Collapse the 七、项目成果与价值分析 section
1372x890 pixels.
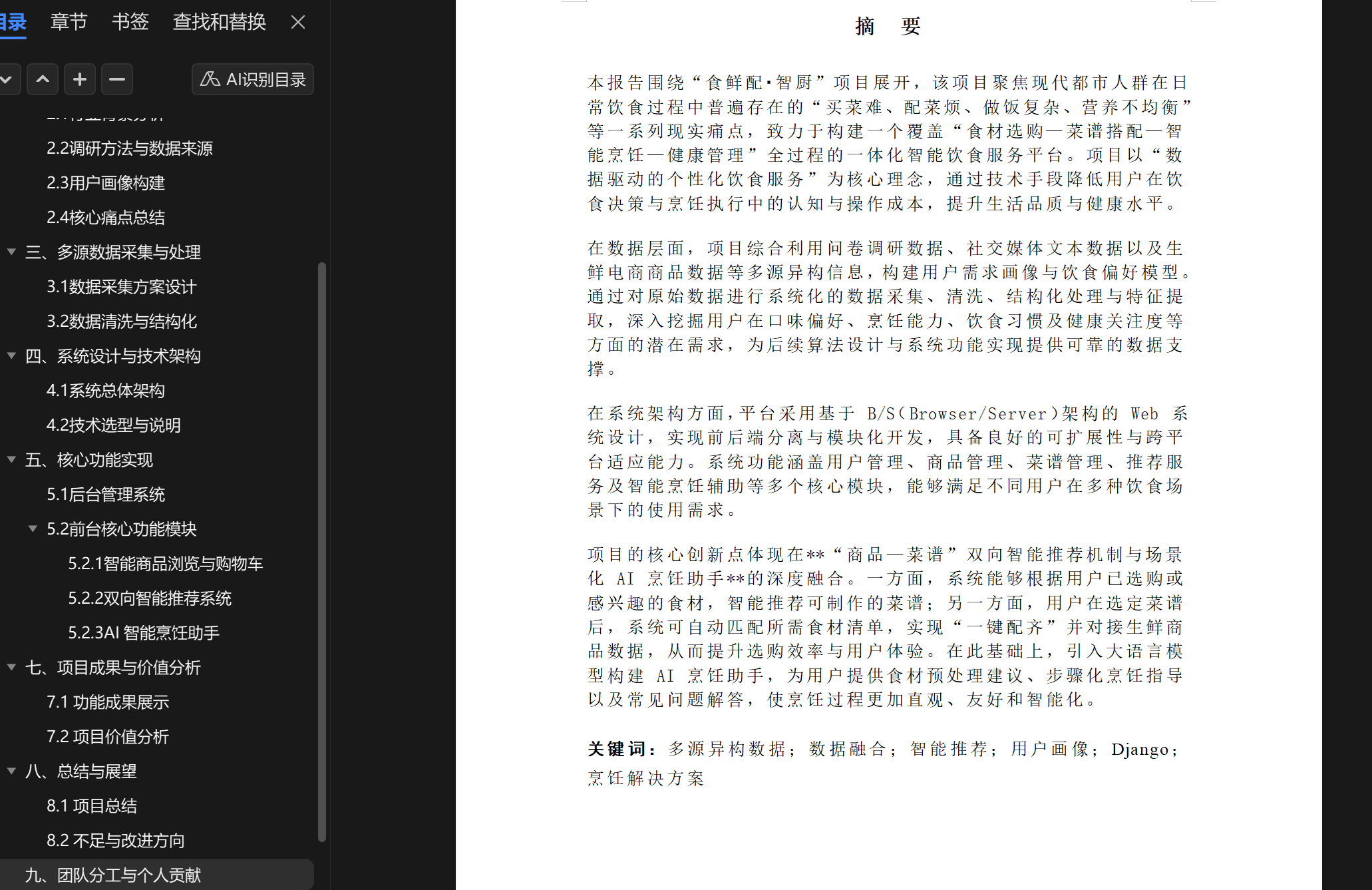point(11,667)
